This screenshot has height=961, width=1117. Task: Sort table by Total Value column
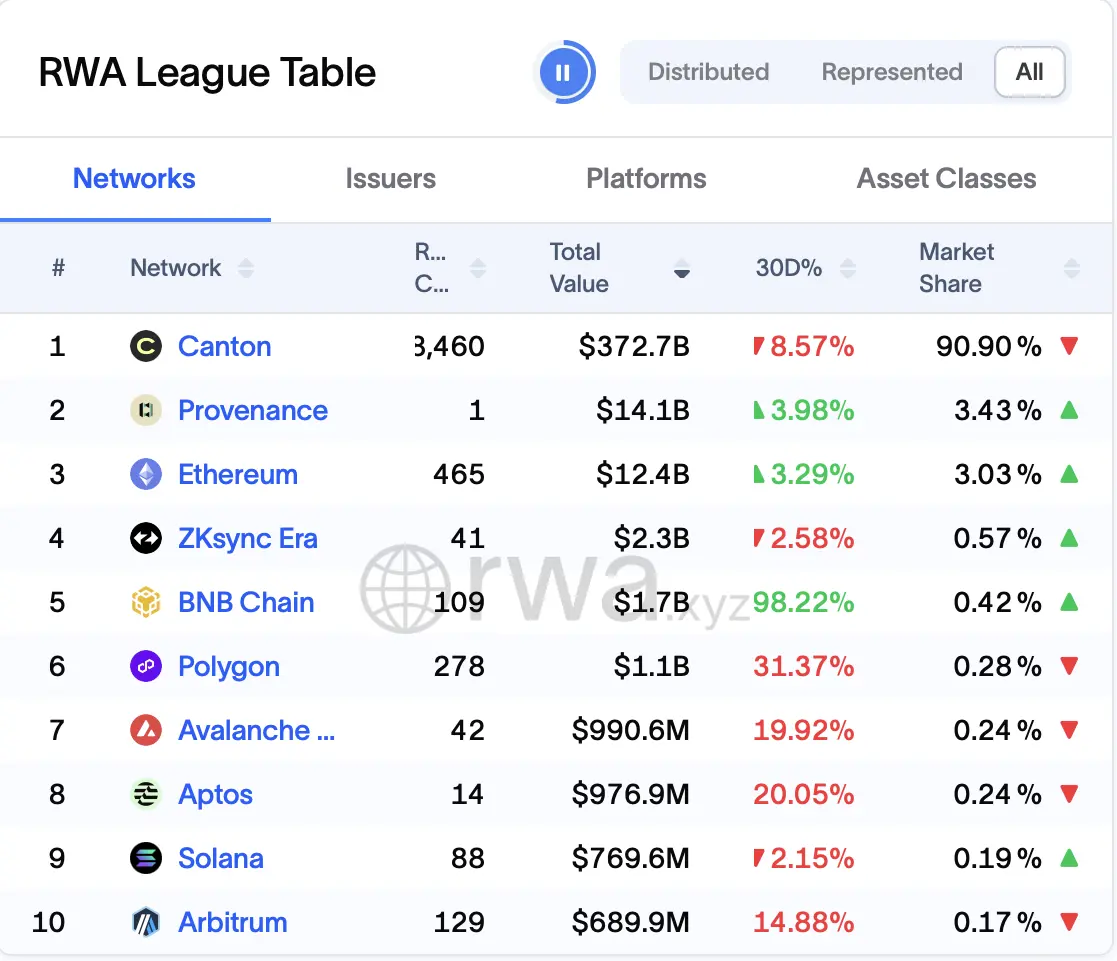[682, 269]
